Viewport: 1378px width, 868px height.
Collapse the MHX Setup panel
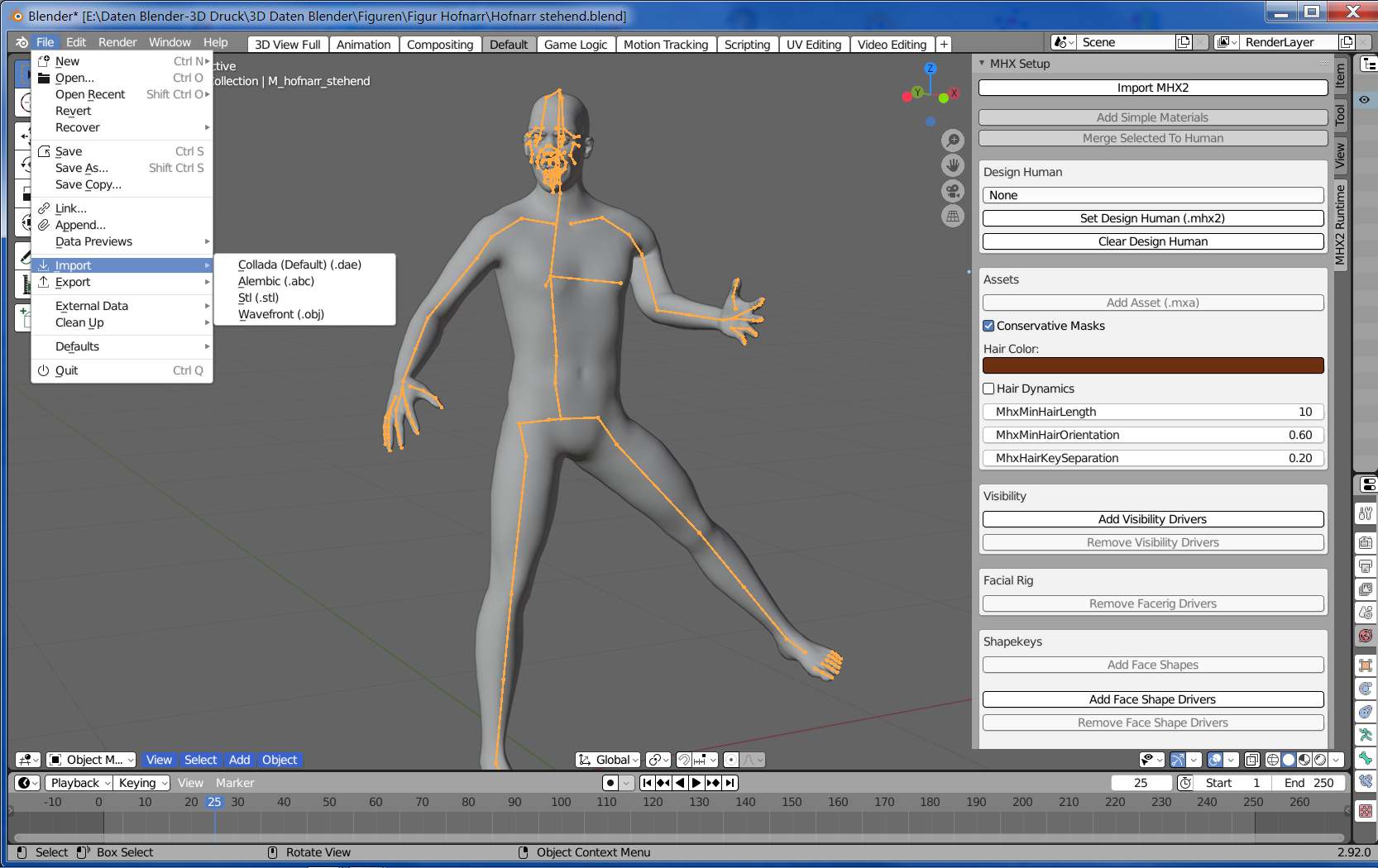(x=982, y=64)
